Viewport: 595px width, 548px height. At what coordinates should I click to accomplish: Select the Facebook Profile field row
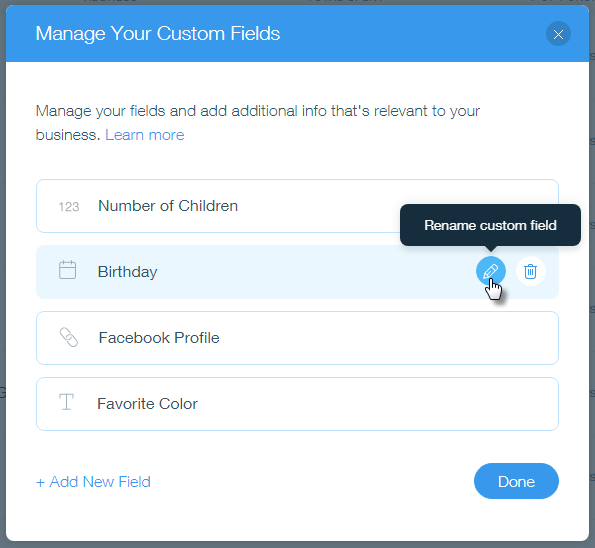click(297, 338)
